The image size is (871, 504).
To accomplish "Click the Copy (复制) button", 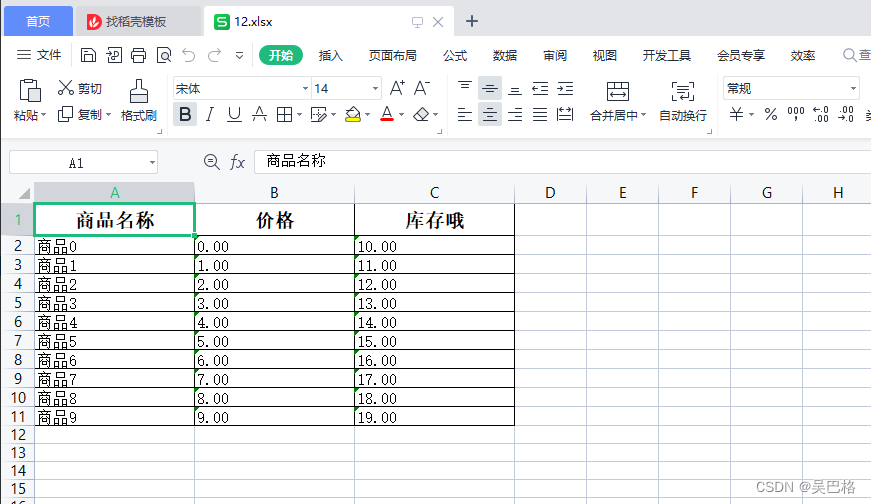I will point(81,114).
